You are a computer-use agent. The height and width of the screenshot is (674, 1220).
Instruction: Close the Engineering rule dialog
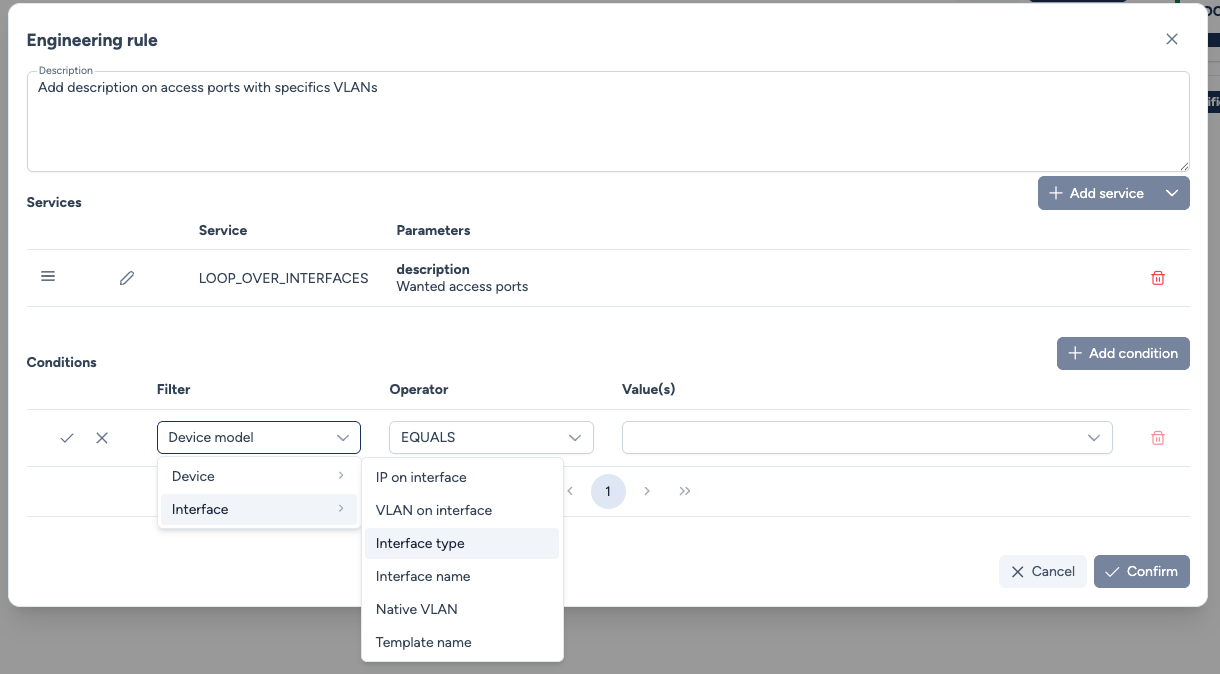1171,40
